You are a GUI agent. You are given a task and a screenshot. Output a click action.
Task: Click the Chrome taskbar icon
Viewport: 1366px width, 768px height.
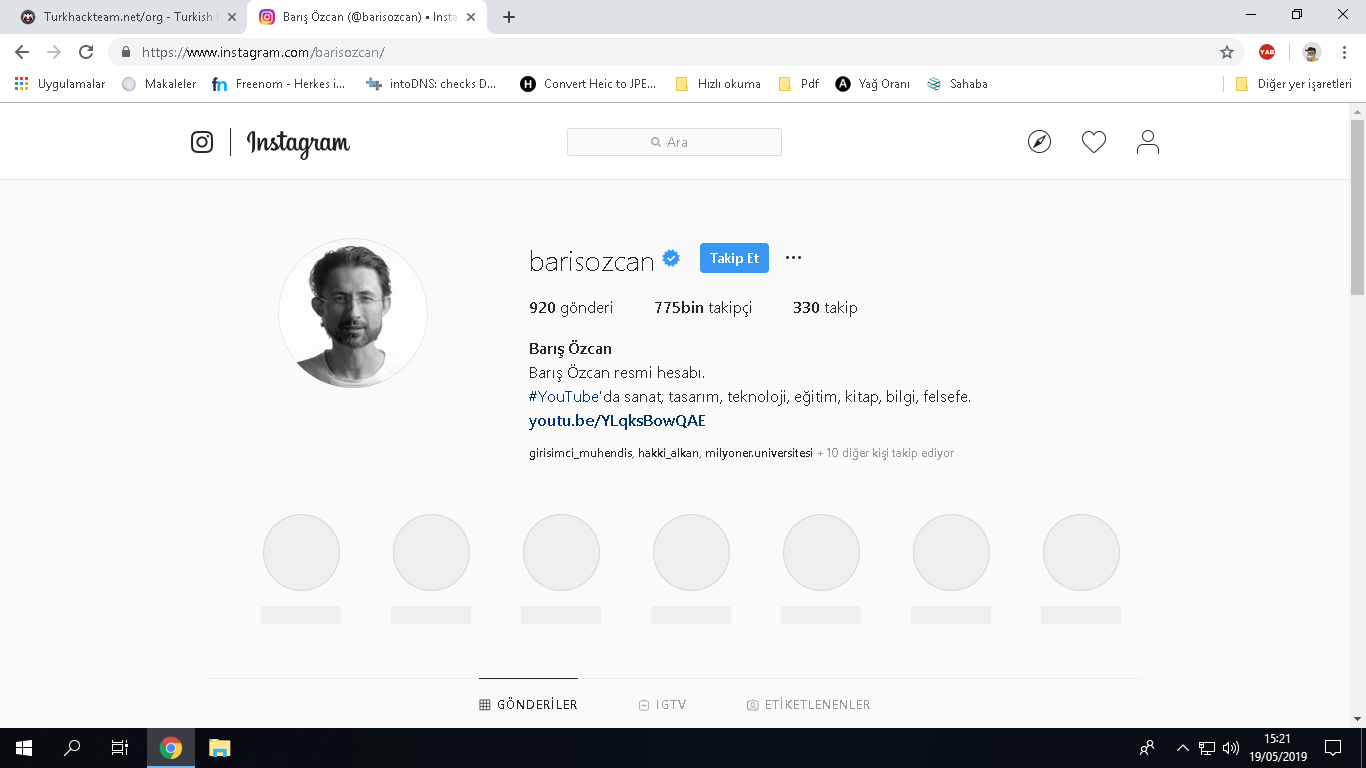pos(171,748)
